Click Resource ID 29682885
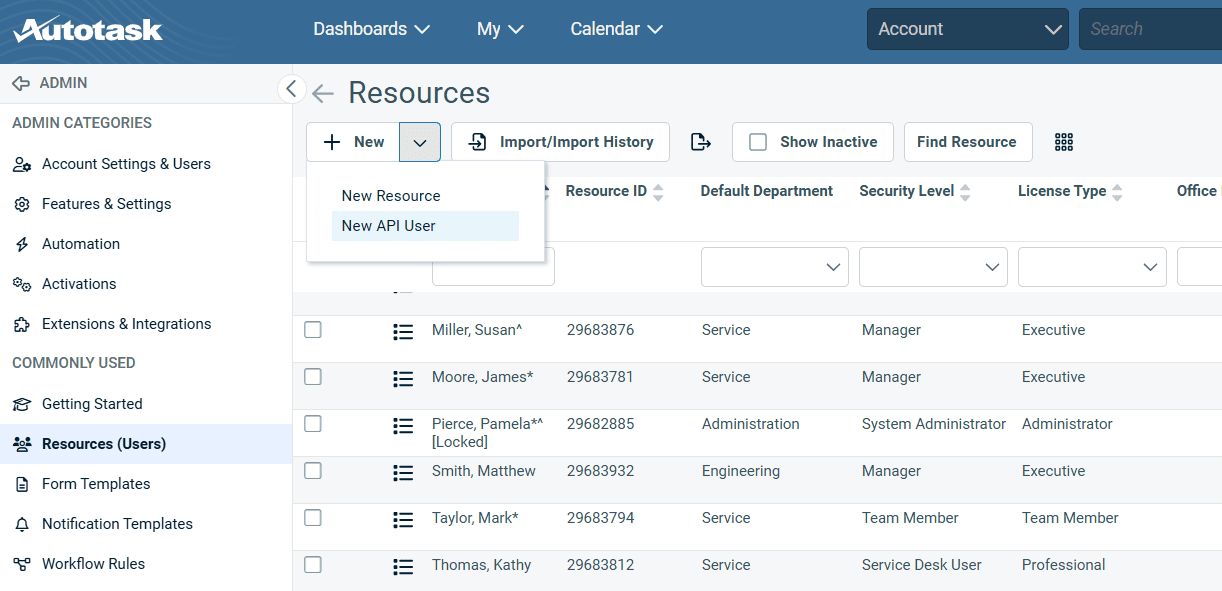The width and height of the screenshot is (1222, 591). tap(600, 424)
